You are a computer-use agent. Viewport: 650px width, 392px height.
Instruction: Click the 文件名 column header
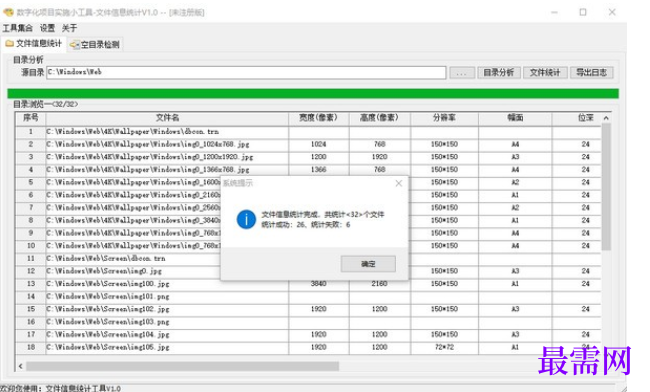tap(167, 118)
